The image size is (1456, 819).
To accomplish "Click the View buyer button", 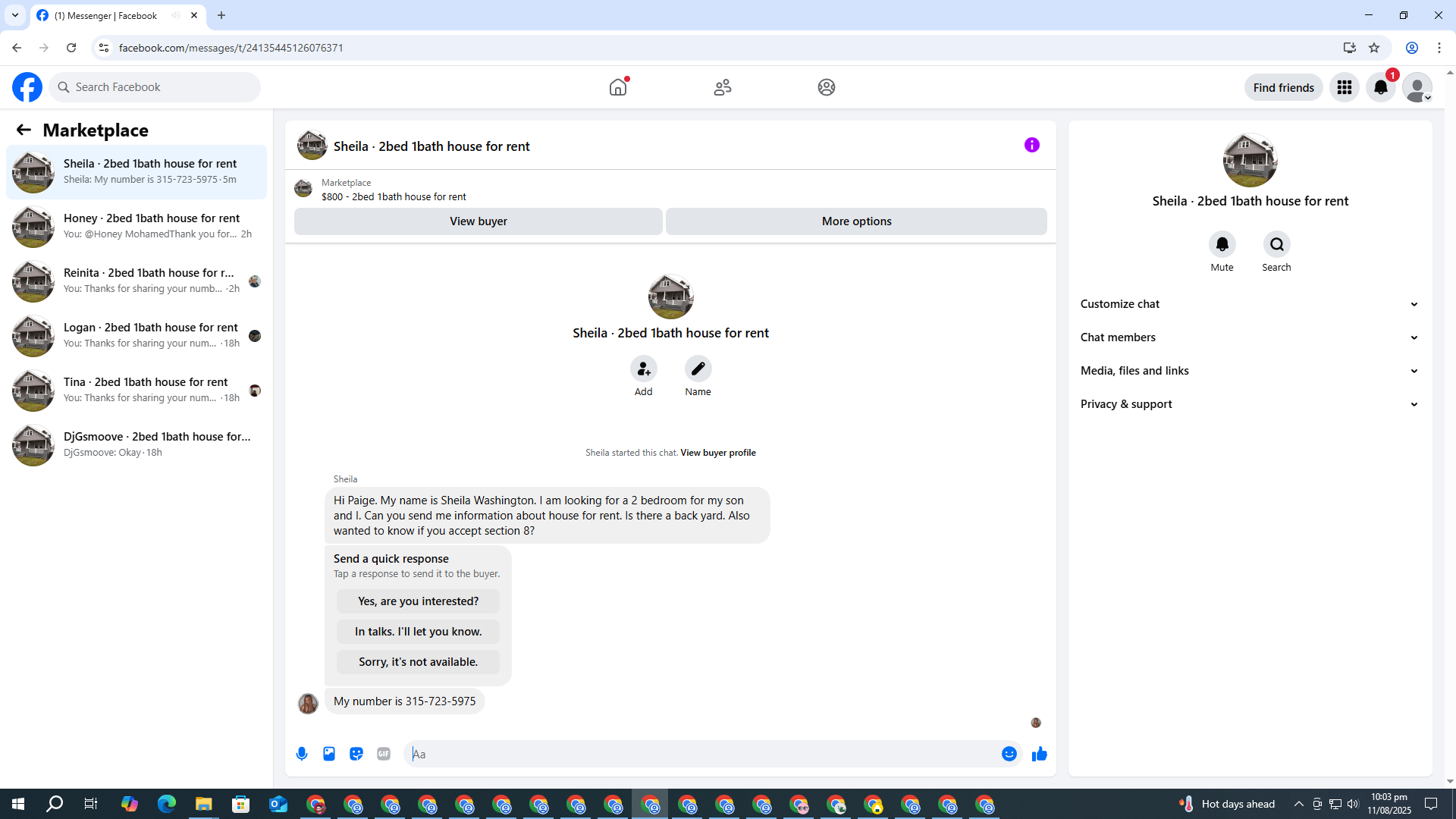I will point(478,221).
